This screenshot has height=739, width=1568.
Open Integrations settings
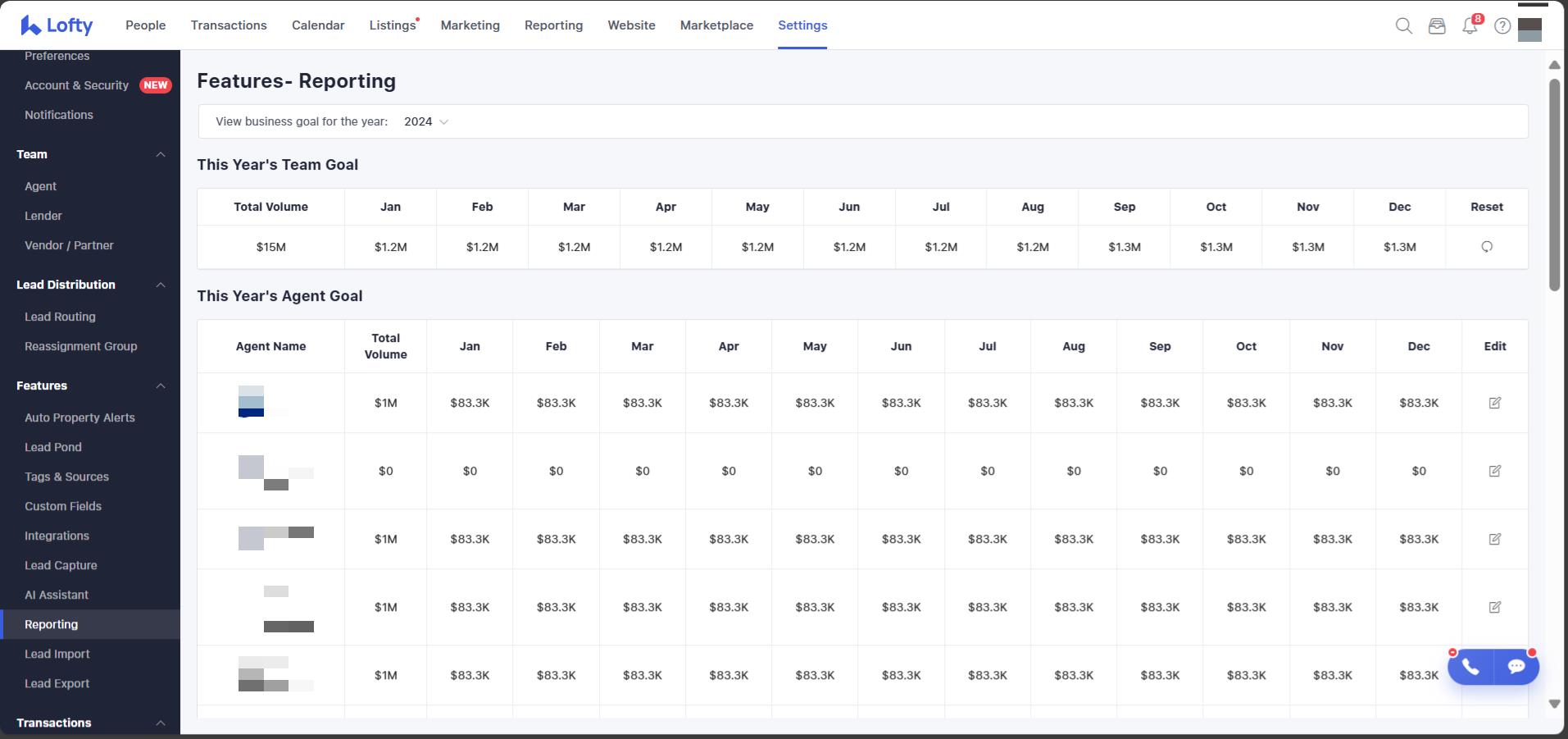tap(57, 536)
